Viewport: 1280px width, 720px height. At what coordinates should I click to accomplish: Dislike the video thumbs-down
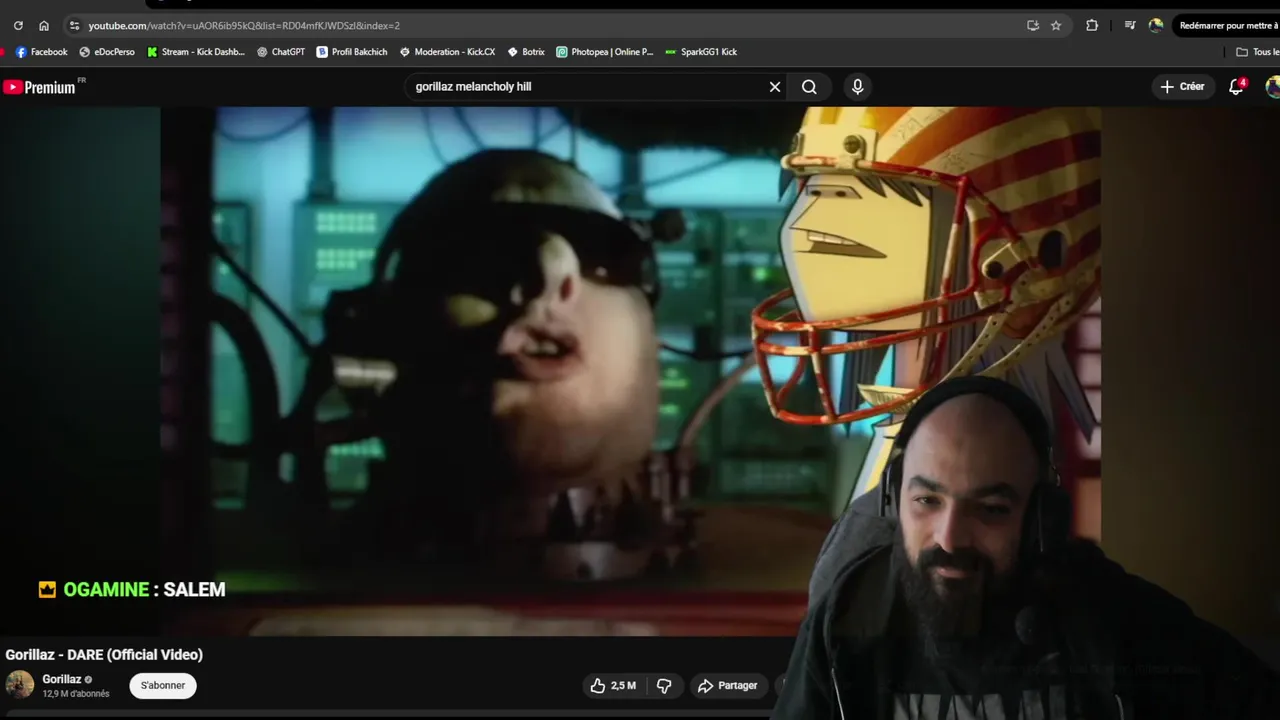pyautogui.click(x=664, y=686)
